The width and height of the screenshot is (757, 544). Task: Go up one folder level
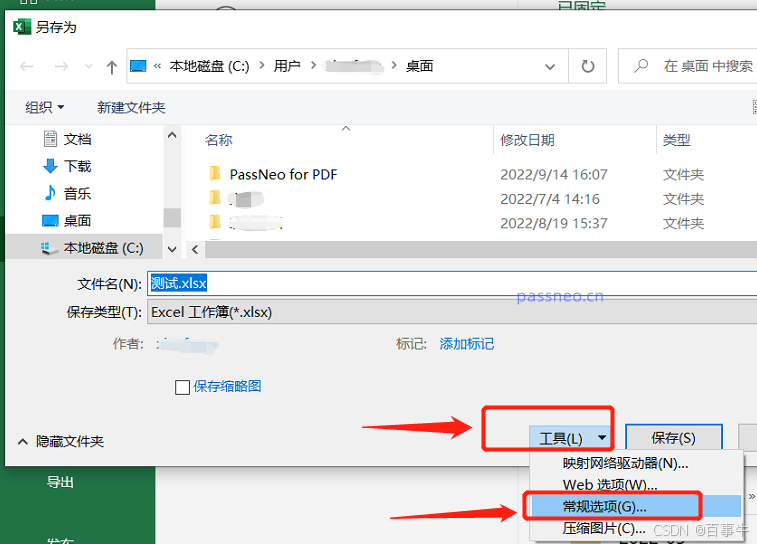click(x=112, y=67)
